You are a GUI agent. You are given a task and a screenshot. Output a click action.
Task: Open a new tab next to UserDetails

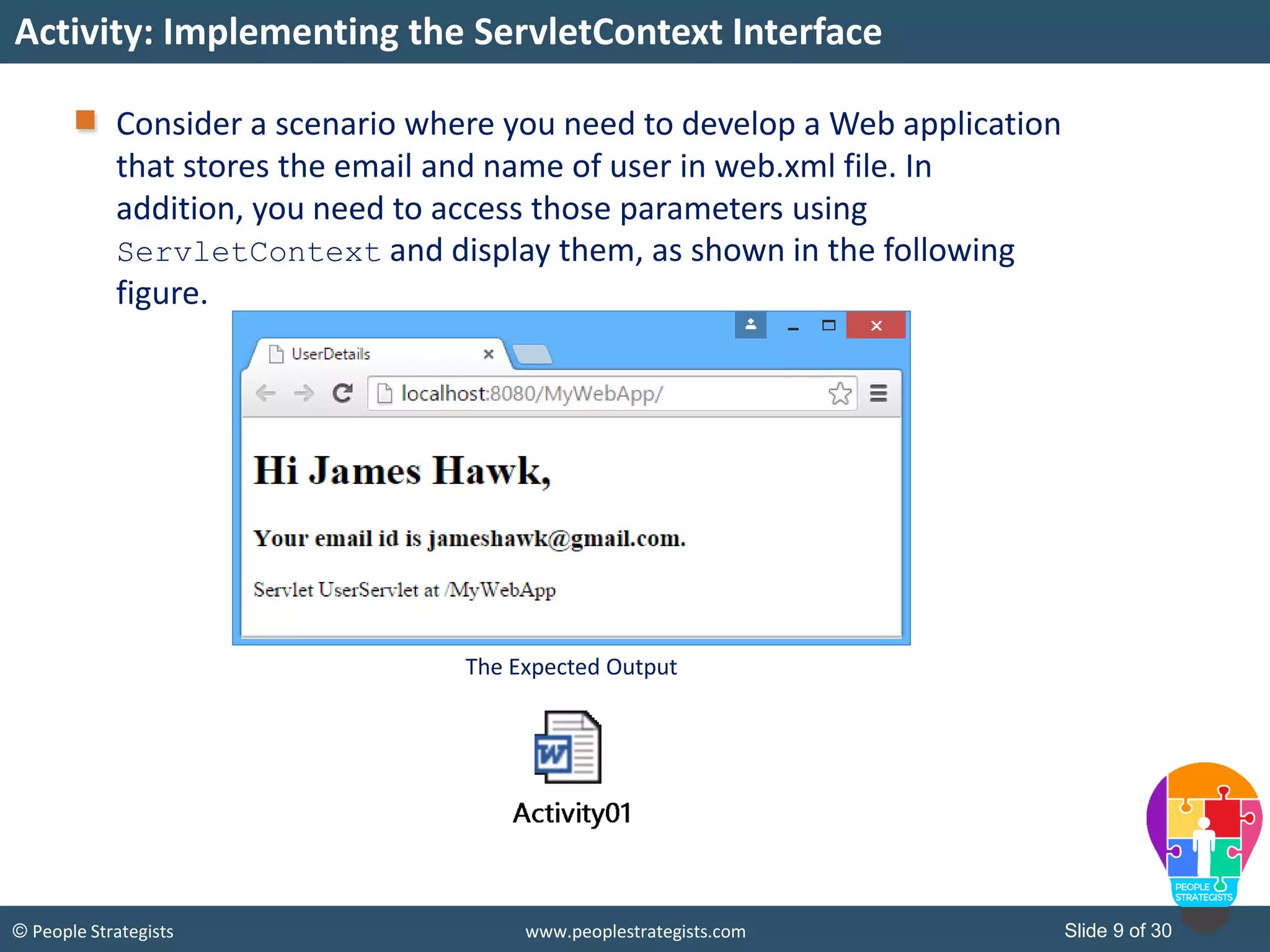(x=533, y=355)
